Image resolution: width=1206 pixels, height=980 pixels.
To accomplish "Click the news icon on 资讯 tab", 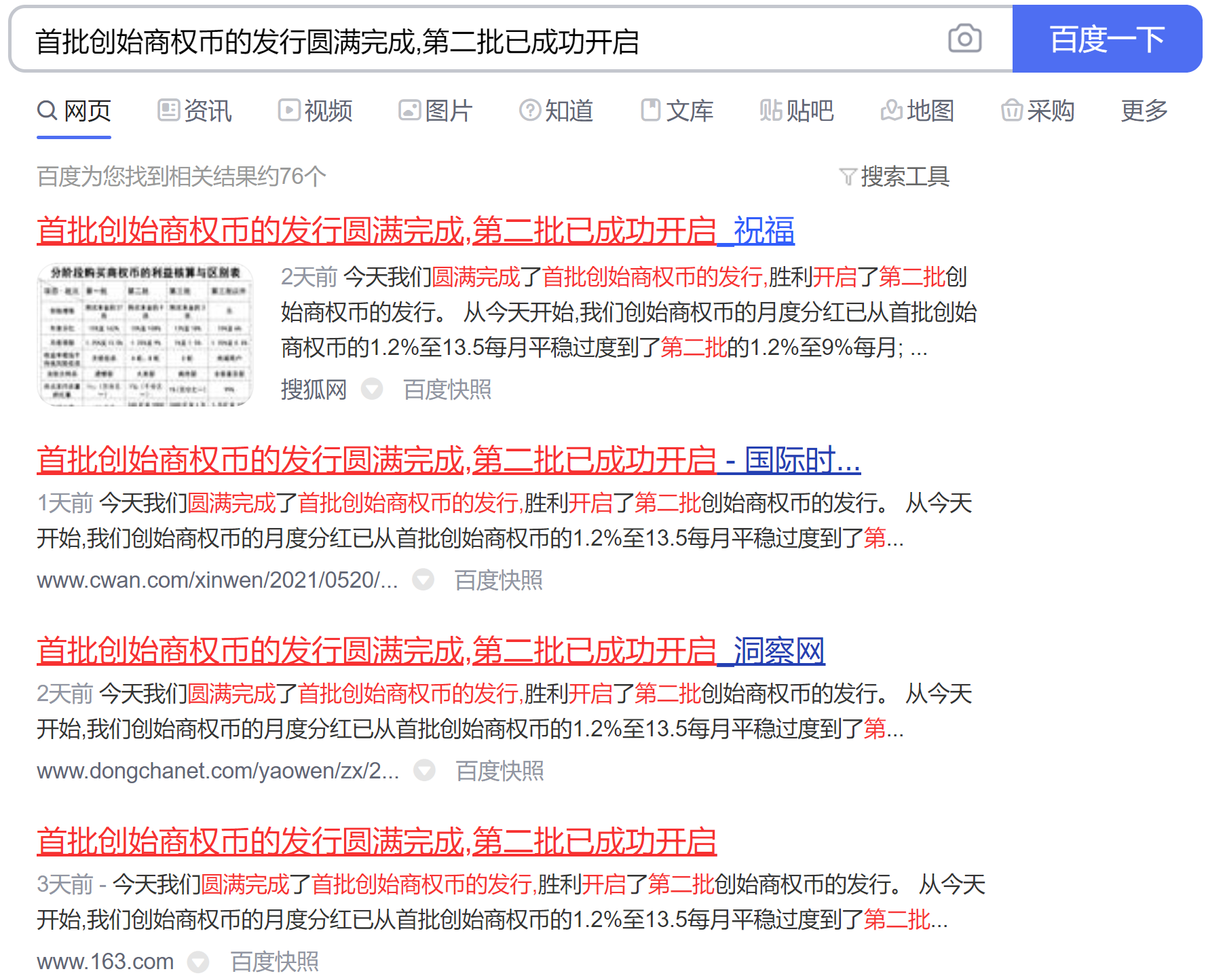I will (168, 110).
